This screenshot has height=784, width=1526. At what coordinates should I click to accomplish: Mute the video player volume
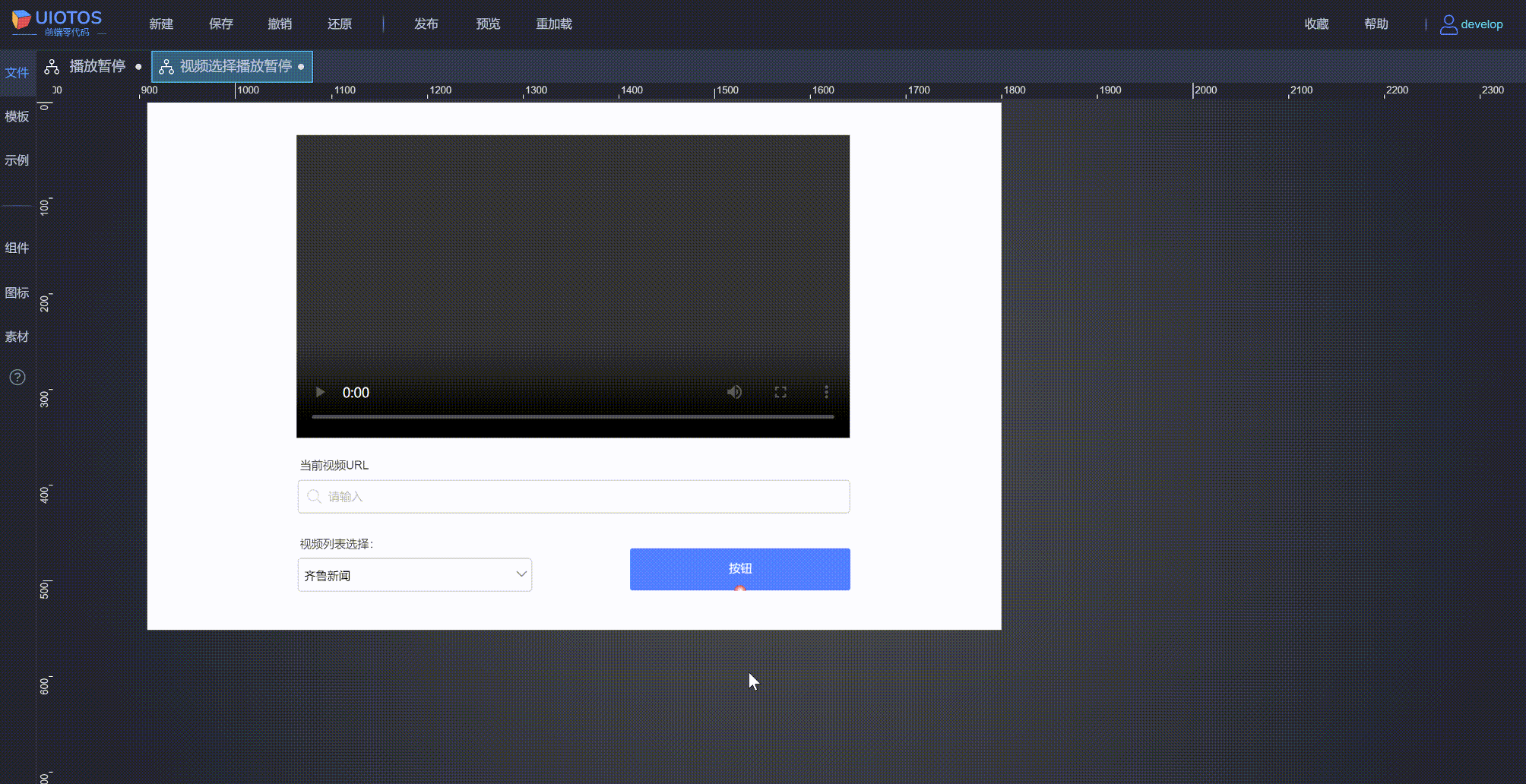734,391
